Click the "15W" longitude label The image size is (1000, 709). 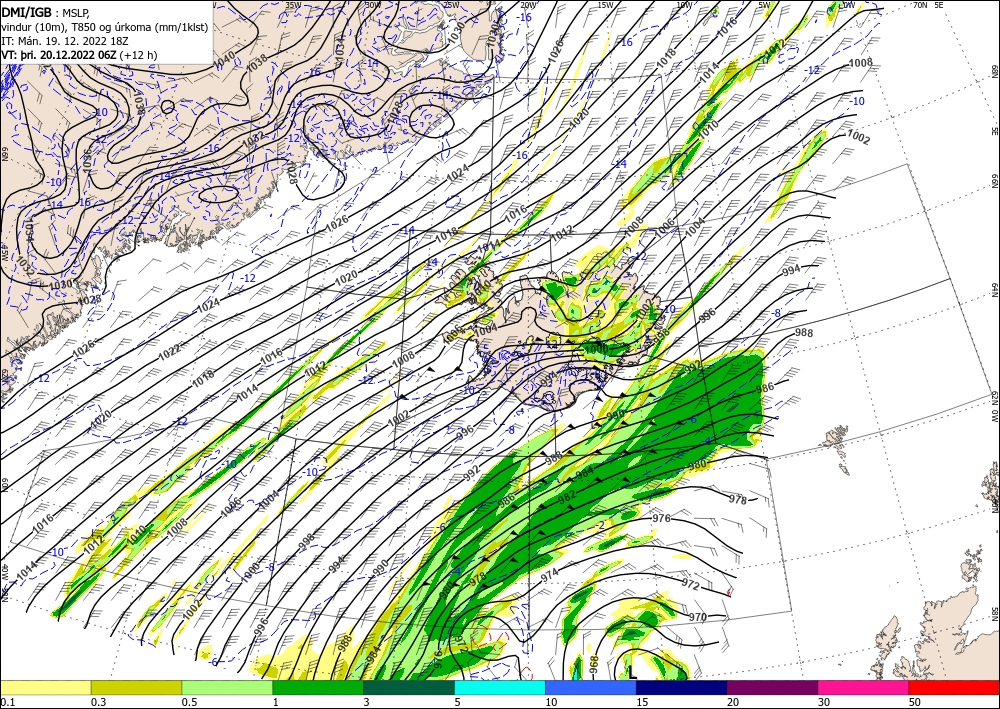pyautogui.click(x=605, y=4)
